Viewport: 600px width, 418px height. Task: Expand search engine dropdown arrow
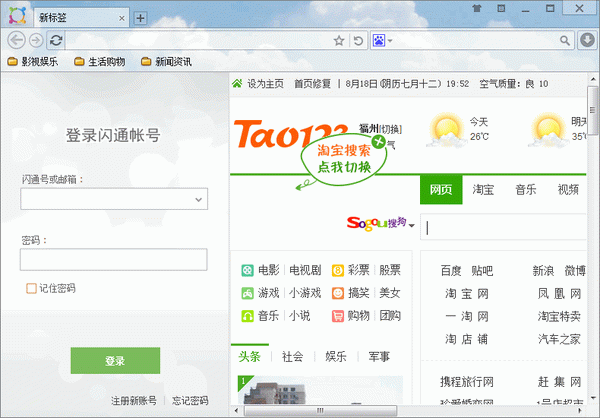(x=390, y=41)
